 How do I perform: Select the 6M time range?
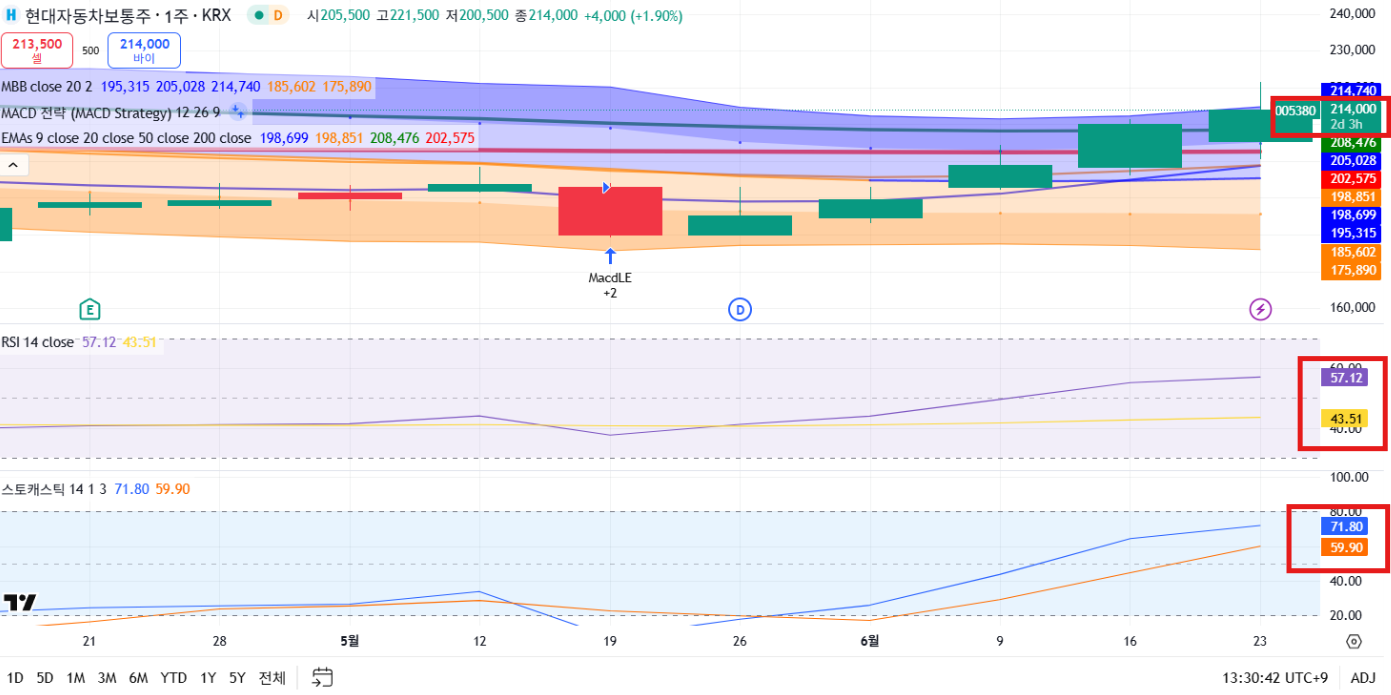[x=138, y=678]
